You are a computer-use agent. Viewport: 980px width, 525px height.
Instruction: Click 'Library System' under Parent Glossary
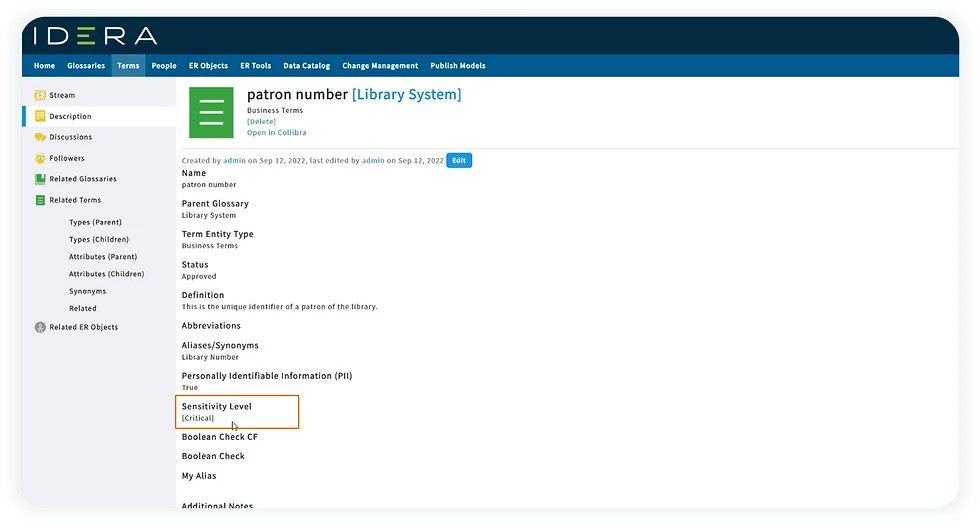pos(209,215)
